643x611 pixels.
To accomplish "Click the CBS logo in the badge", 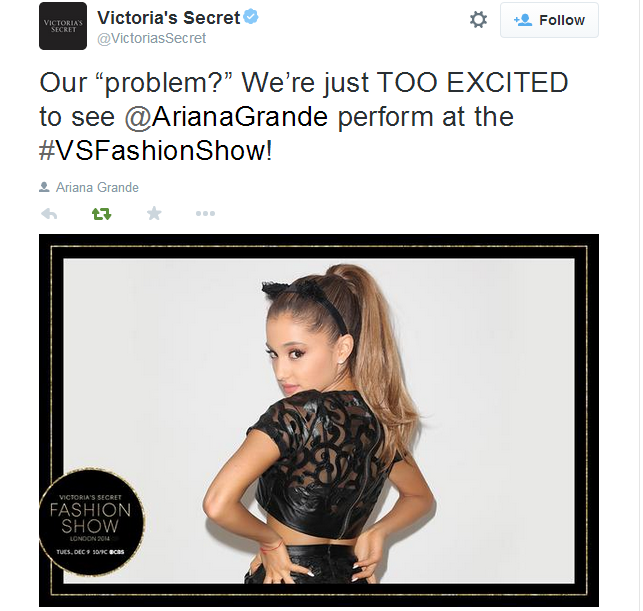I will point(115,552).
